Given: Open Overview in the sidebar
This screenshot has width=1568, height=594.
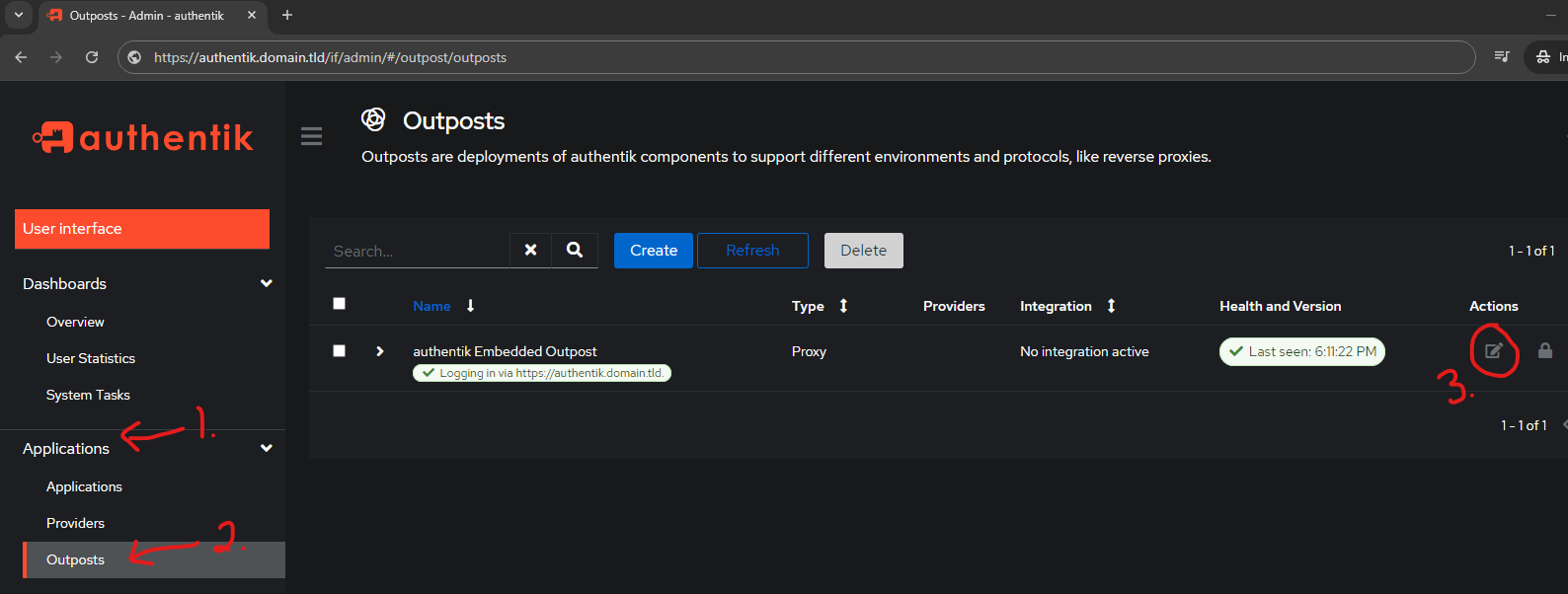Looking at the screenshot, I should pyautogui.click(x=75, y=322).
